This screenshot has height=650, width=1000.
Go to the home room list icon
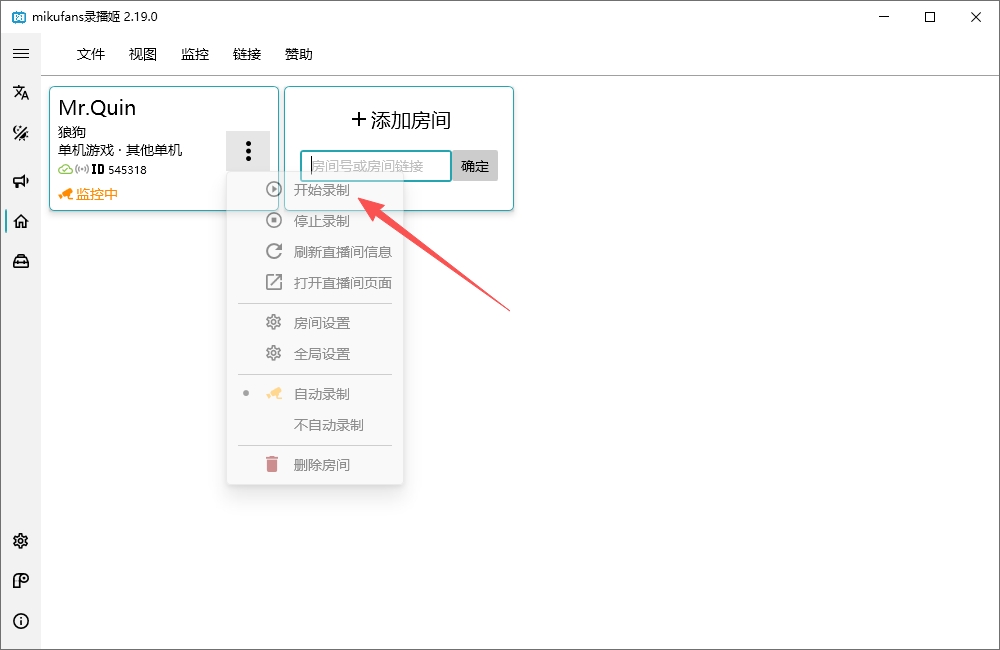[21, 221]
